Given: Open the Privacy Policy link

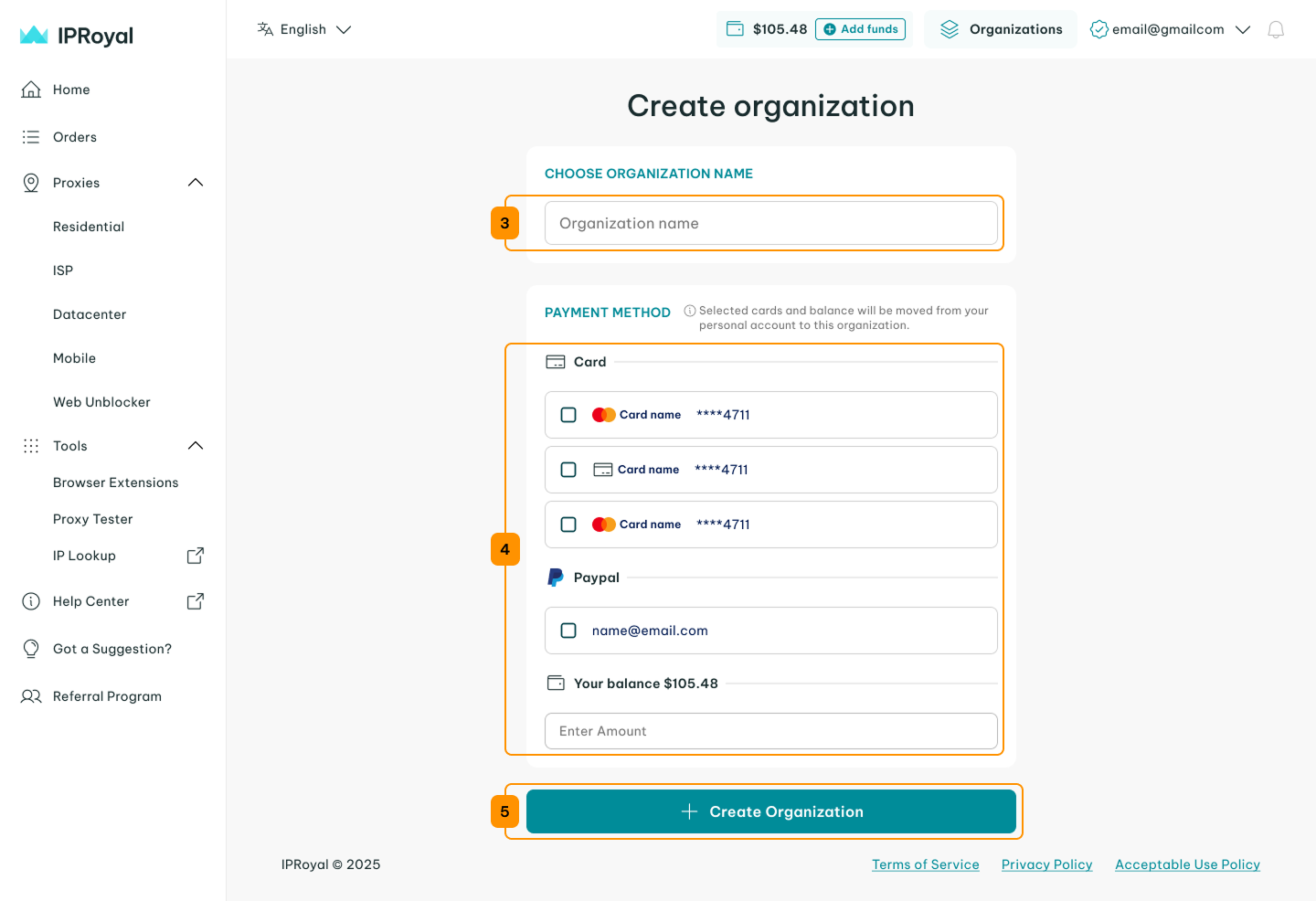Looking at the screenshot, I should [1046, 864].
